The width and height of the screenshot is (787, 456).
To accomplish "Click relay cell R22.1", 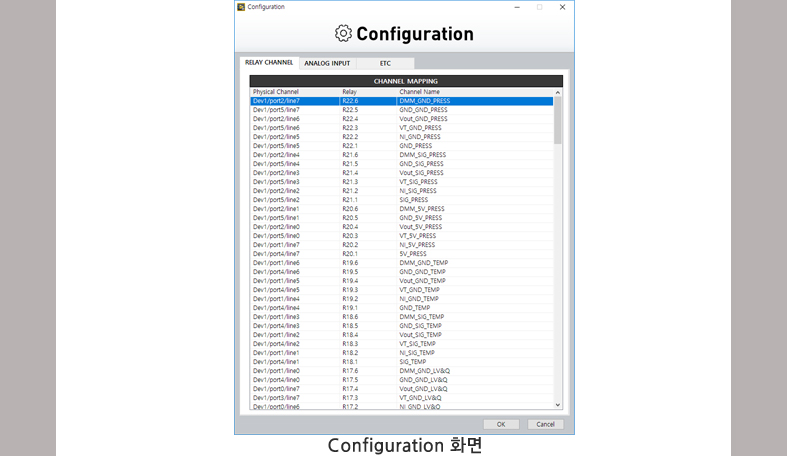I will click(x=350, y=146).
